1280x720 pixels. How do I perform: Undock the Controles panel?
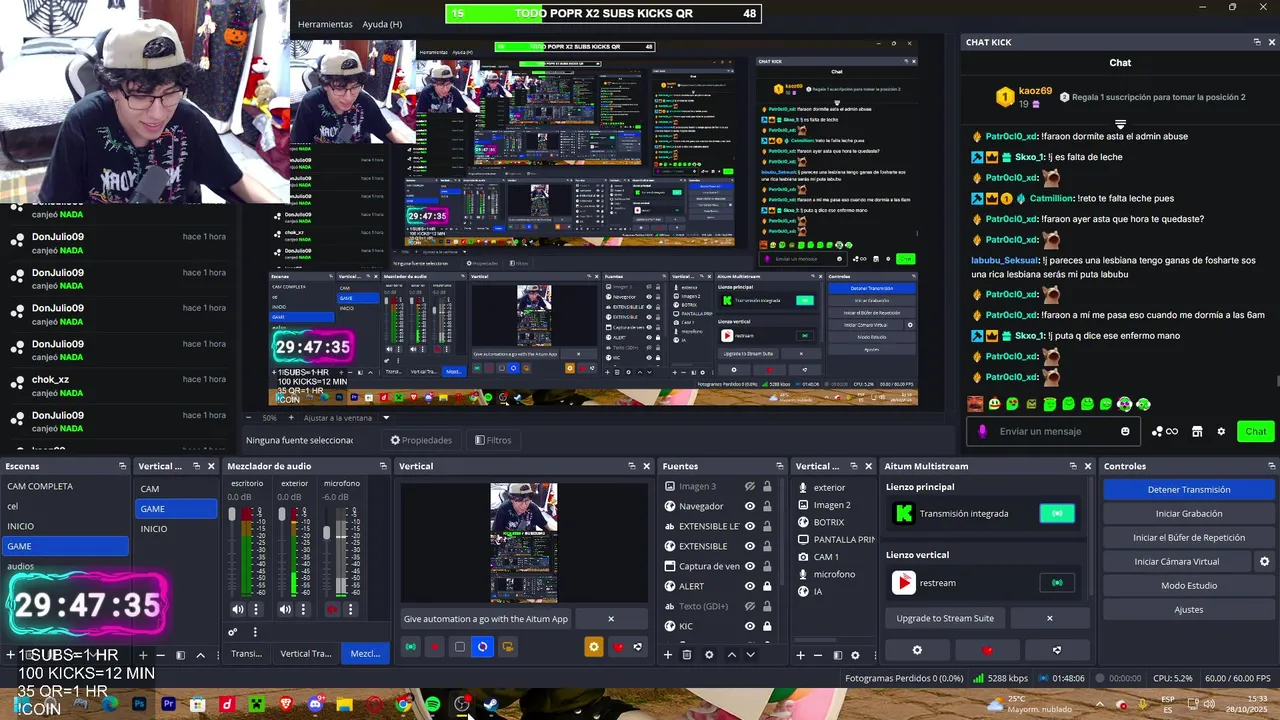tap(1272, 466)
